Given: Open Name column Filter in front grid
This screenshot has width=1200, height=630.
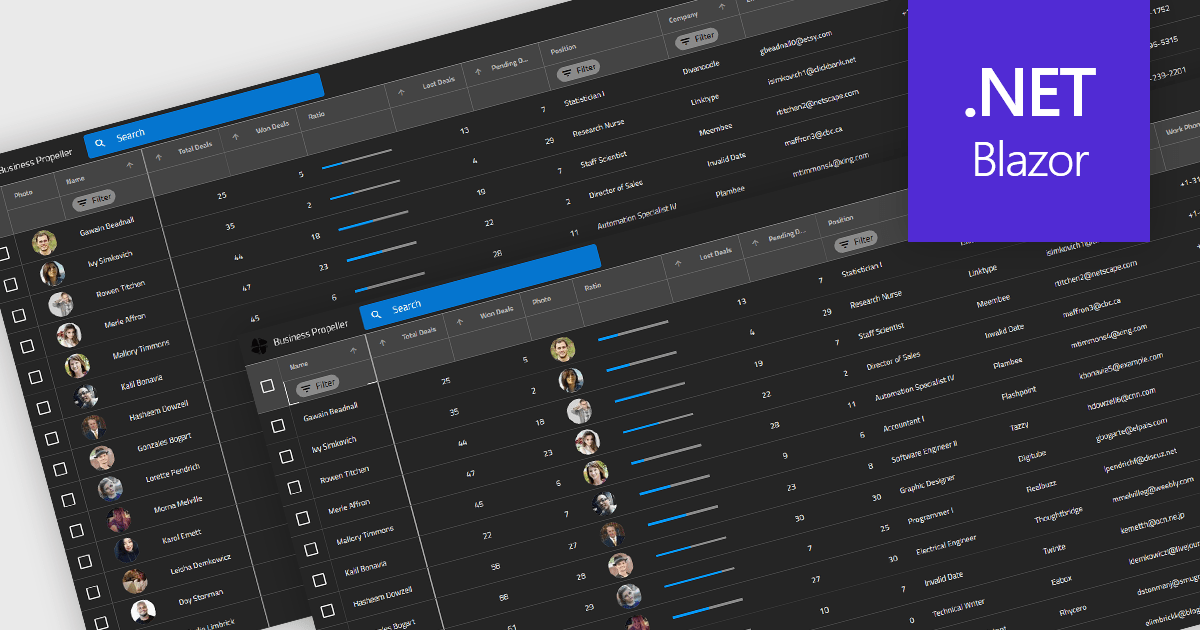Looking at the screenshot, I should (x=319, y=384).
